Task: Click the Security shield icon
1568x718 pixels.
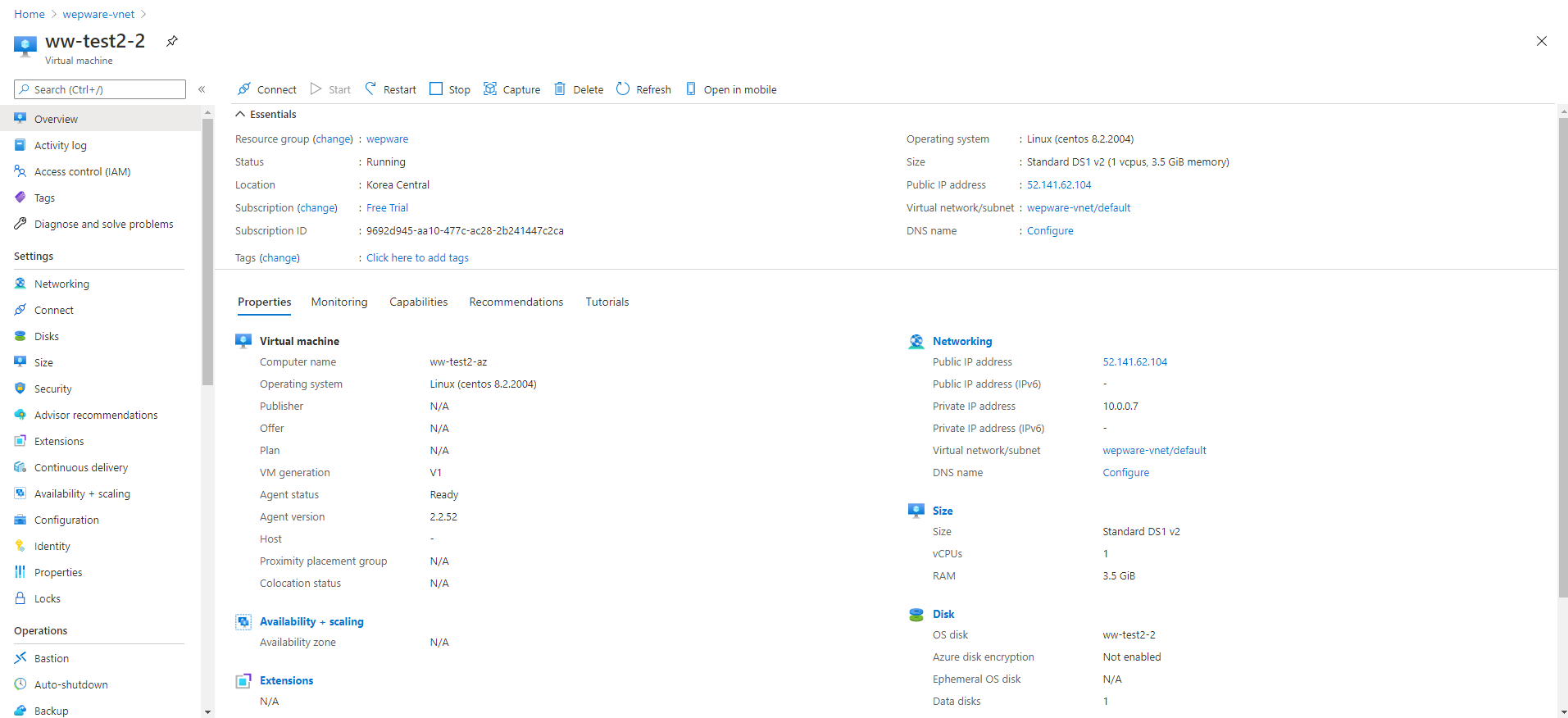Action: click(20, 389)
